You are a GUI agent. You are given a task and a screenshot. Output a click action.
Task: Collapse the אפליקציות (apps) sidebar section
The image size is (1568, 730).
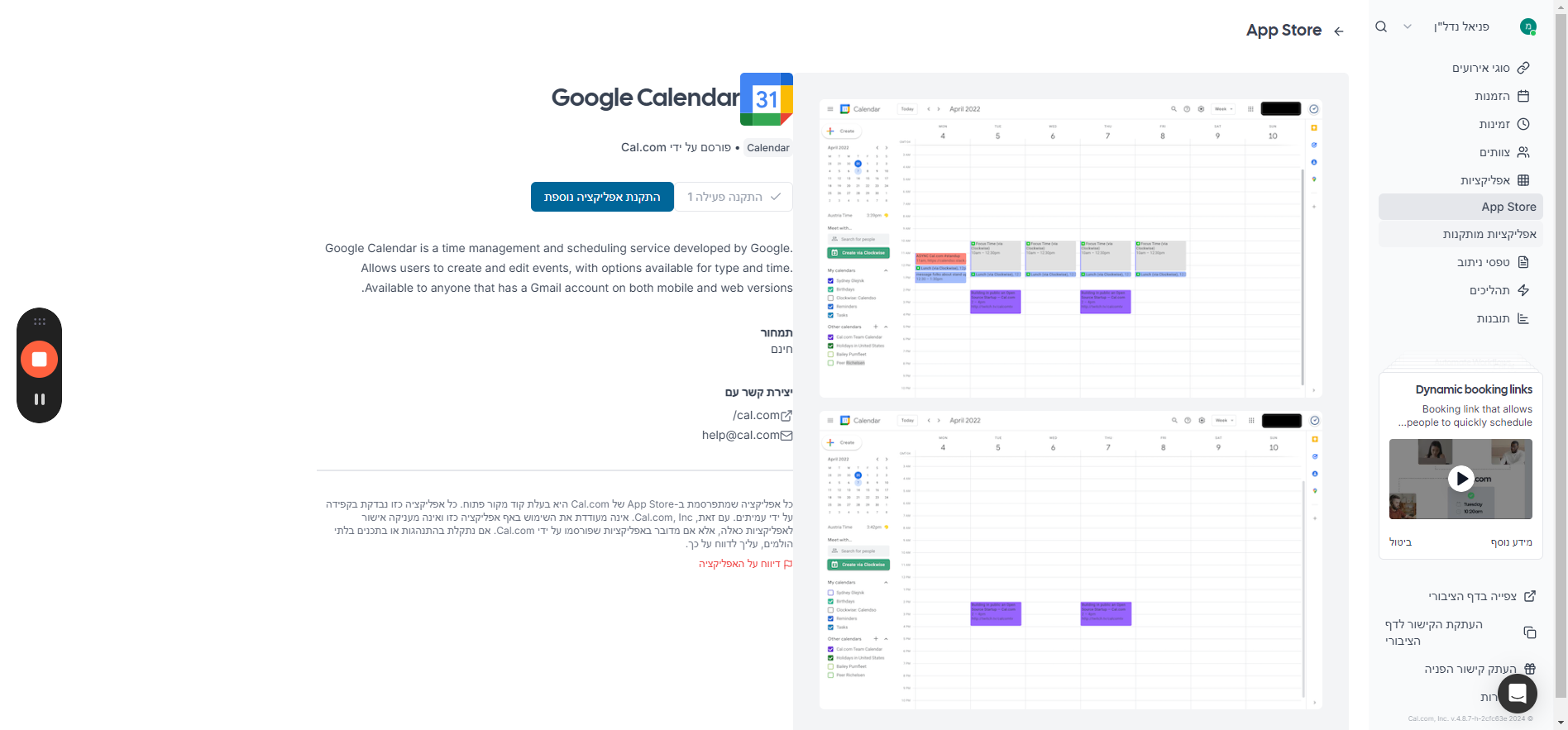(x=1494, y=180)
